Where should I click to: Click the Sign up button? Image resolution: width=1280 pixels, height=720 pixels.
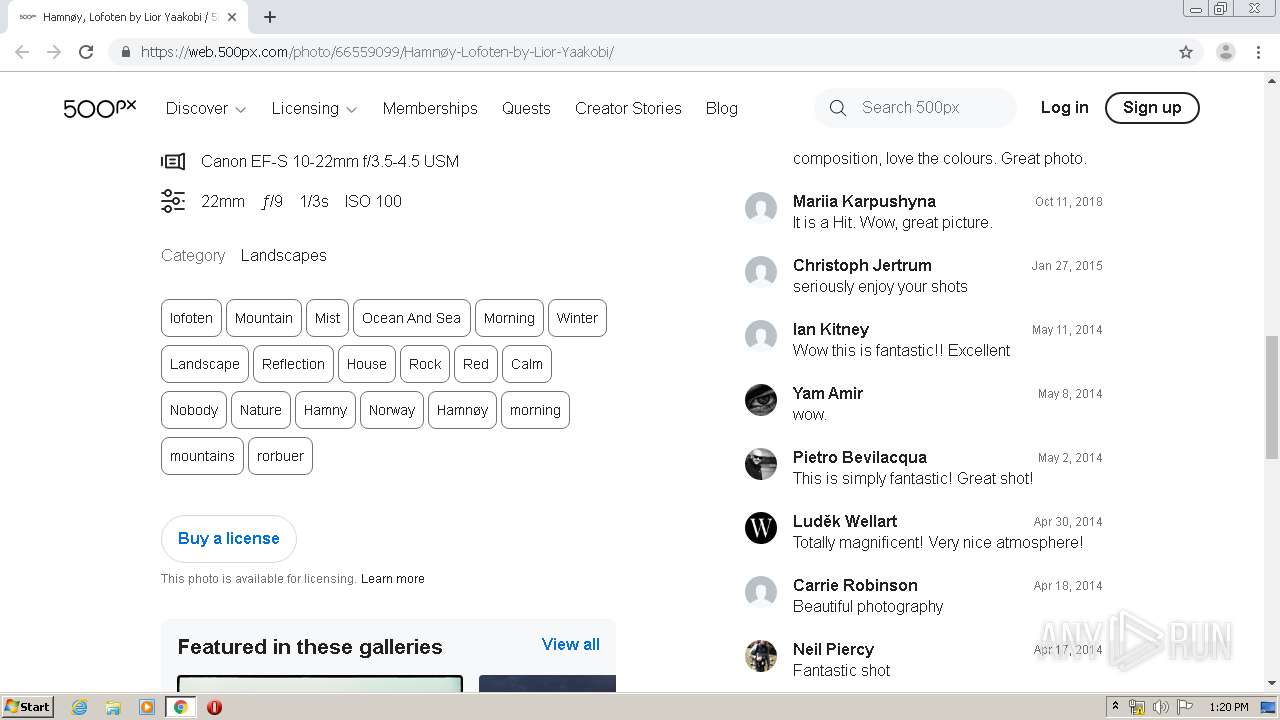point(1152,107)
